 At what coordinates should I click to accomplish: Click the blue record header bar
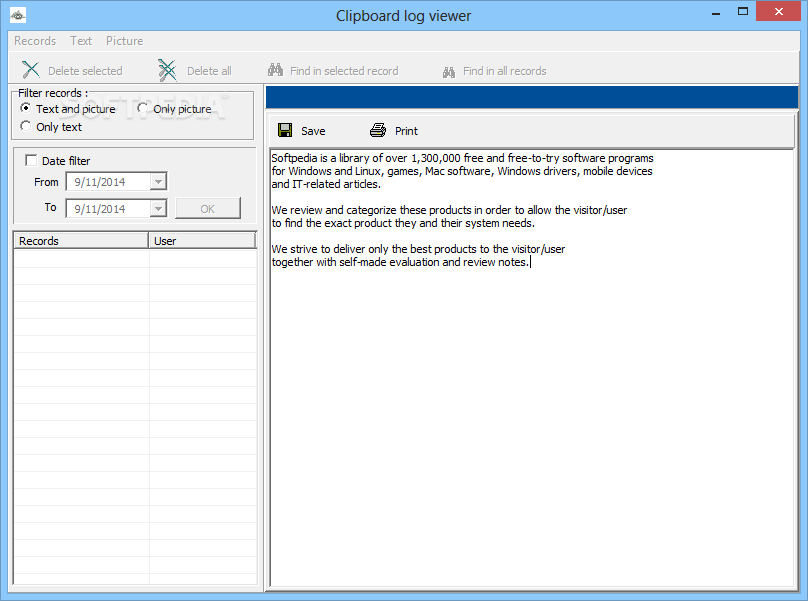pyautogui.click(x=532, y=97)
